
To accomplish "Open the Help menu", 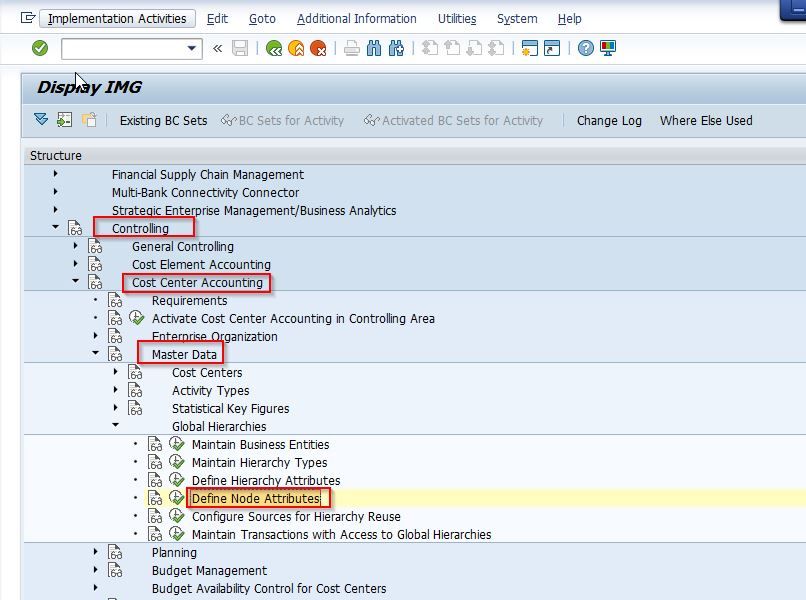I will (570, 19).
